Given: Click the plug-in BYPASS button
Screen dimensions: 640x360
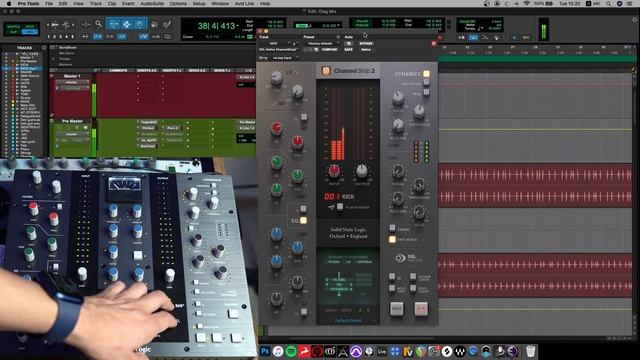Looking at the screenshot, I should (x=366, y=43).
